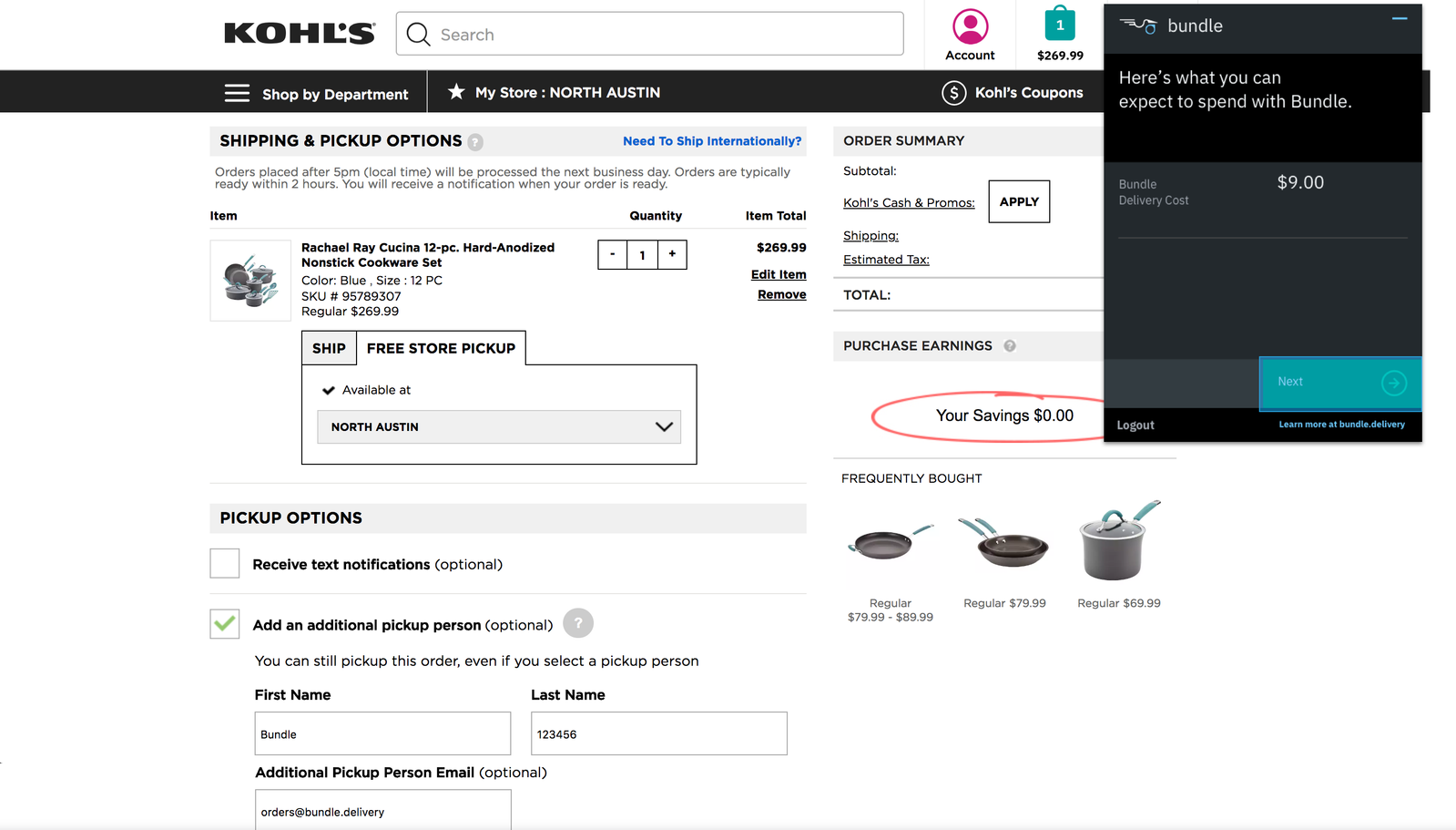Increase item quantity with plus button

click(672, 254)
